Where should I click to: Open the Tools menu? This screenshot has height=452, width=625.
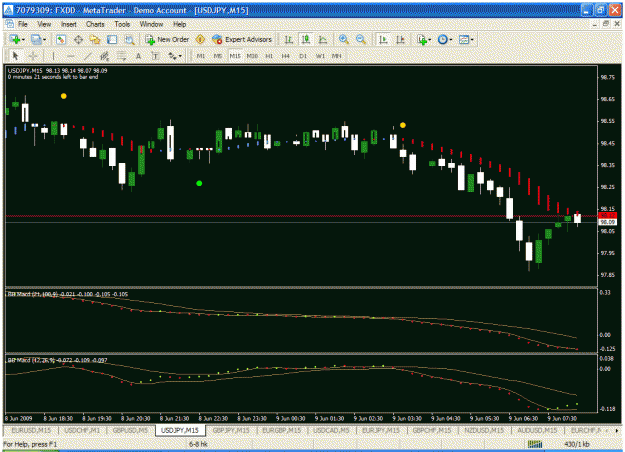click(122, 24)
